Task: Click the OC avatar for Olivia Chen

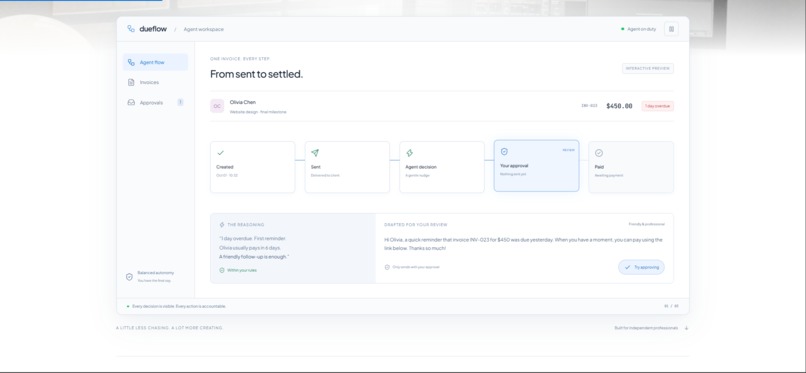Action: [x=217, y=106]
